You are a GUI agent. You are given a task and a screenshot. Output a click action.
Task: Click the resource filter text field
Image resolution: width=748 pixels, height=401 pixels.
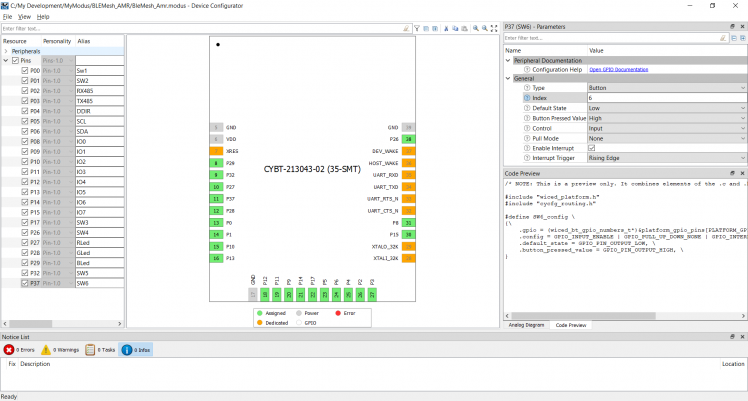coord(60,29)
